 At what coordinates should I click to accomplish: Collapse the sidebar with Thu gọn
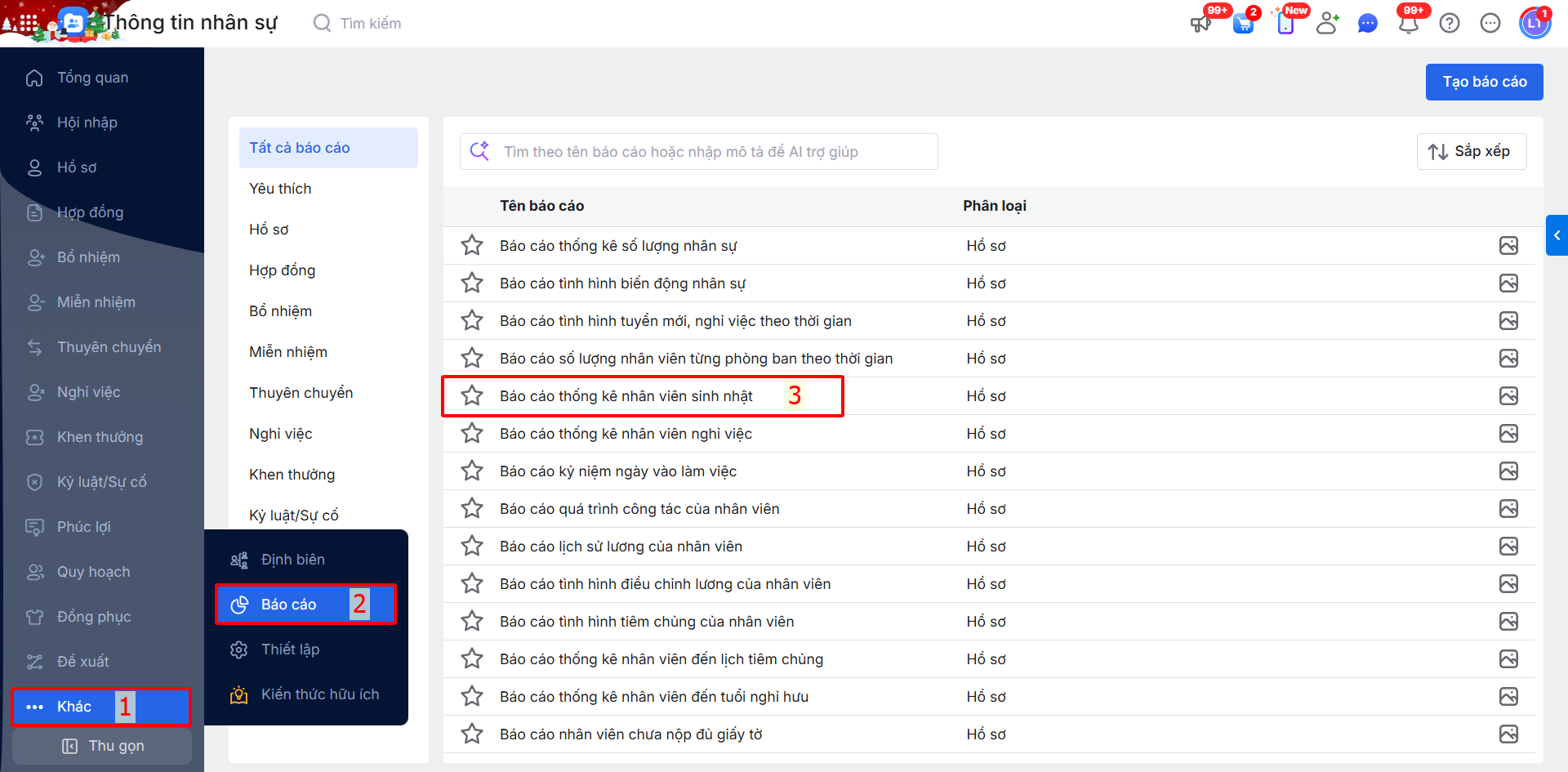tap(103, 746)
